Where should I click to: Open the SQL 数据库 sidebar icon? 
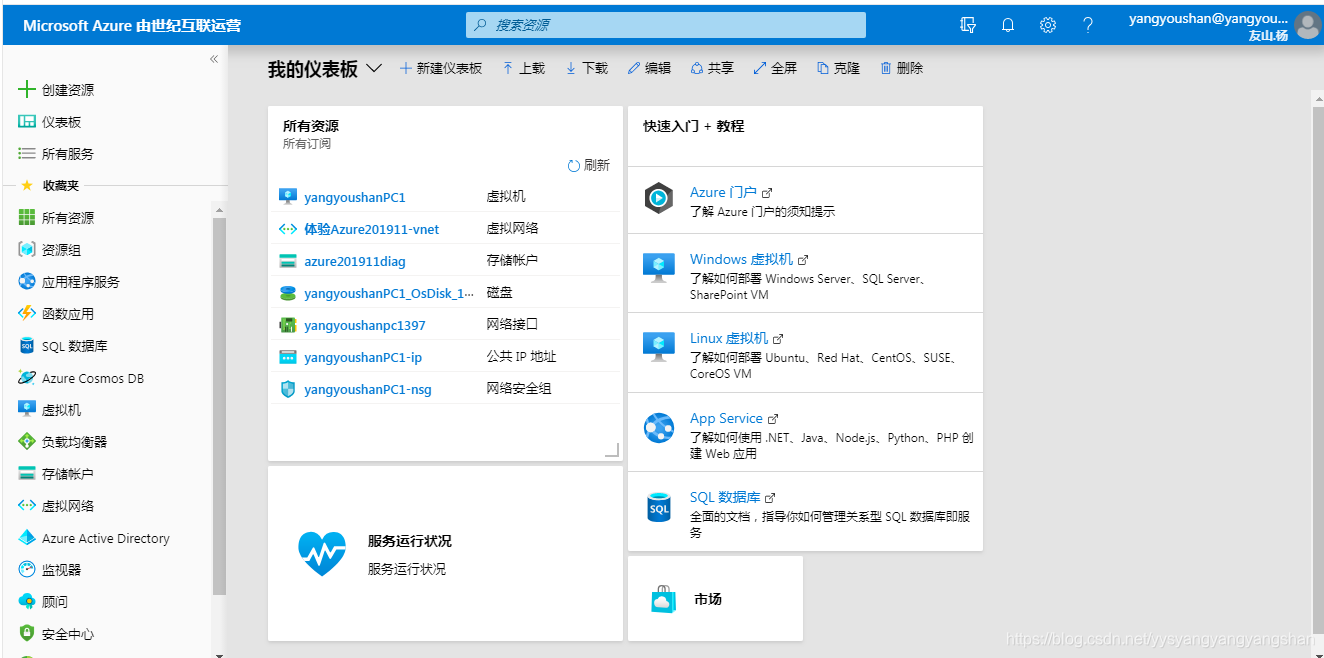(27, 346)
